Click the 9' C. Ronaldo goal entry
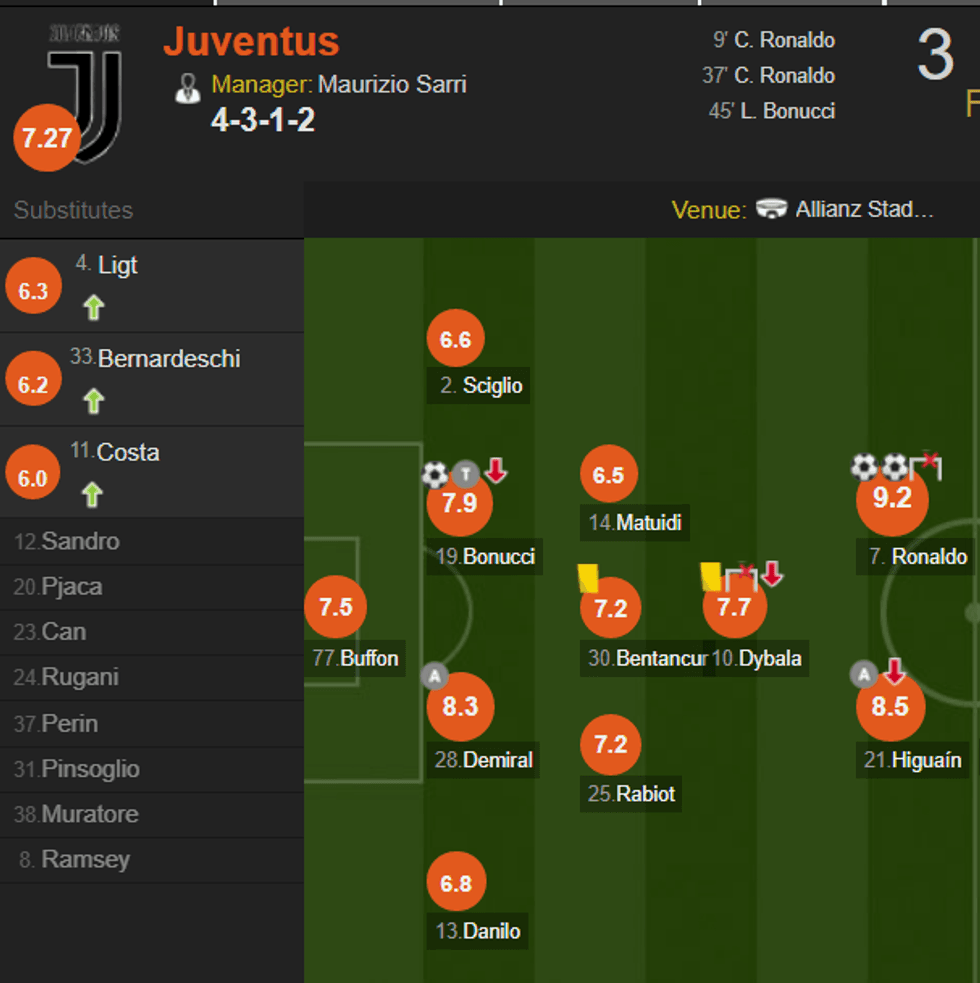Screen dimensions: 980x983 [x=773, y=41]
